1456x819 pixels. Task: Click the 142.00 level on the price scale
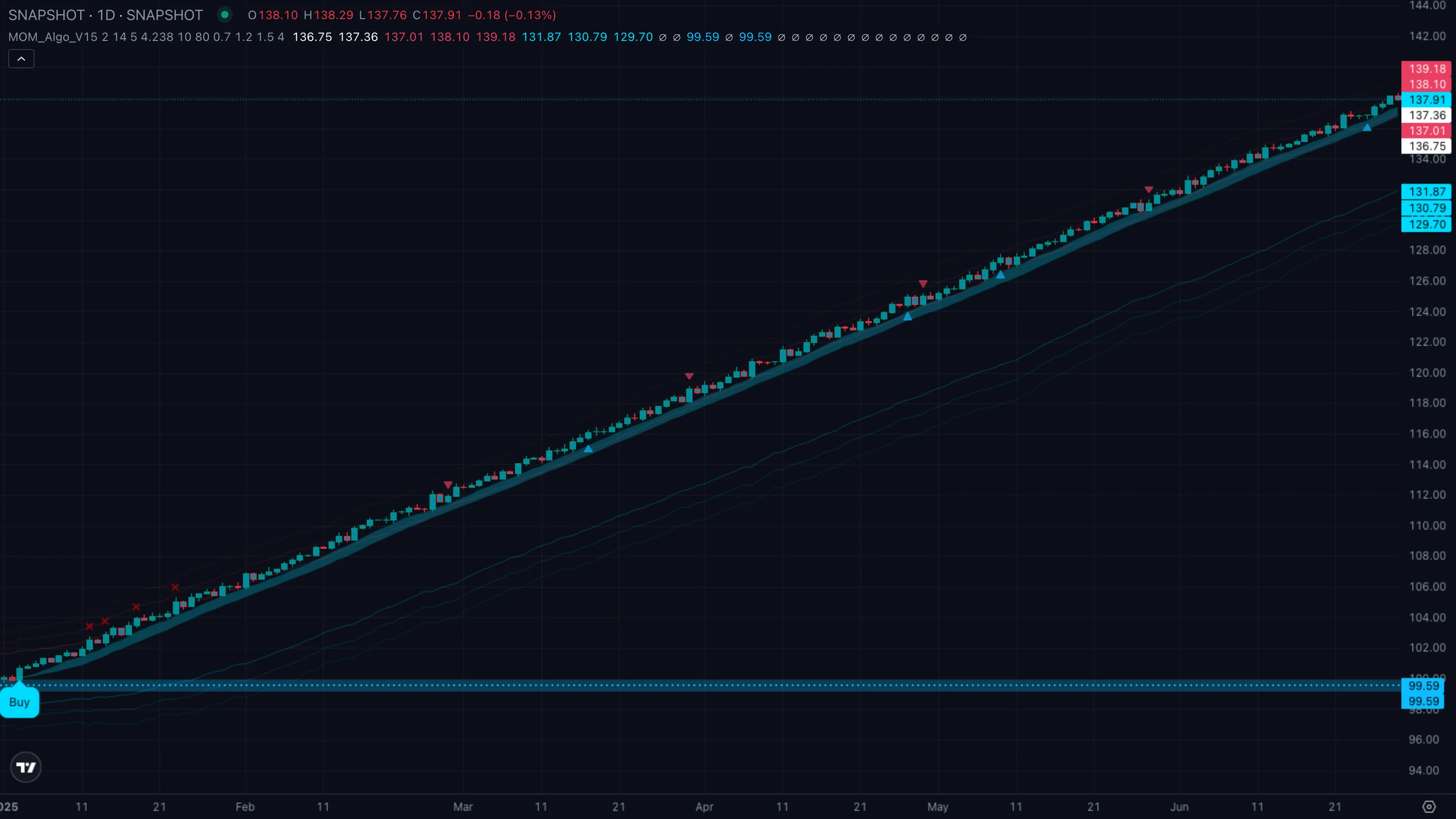(1427, 36)
